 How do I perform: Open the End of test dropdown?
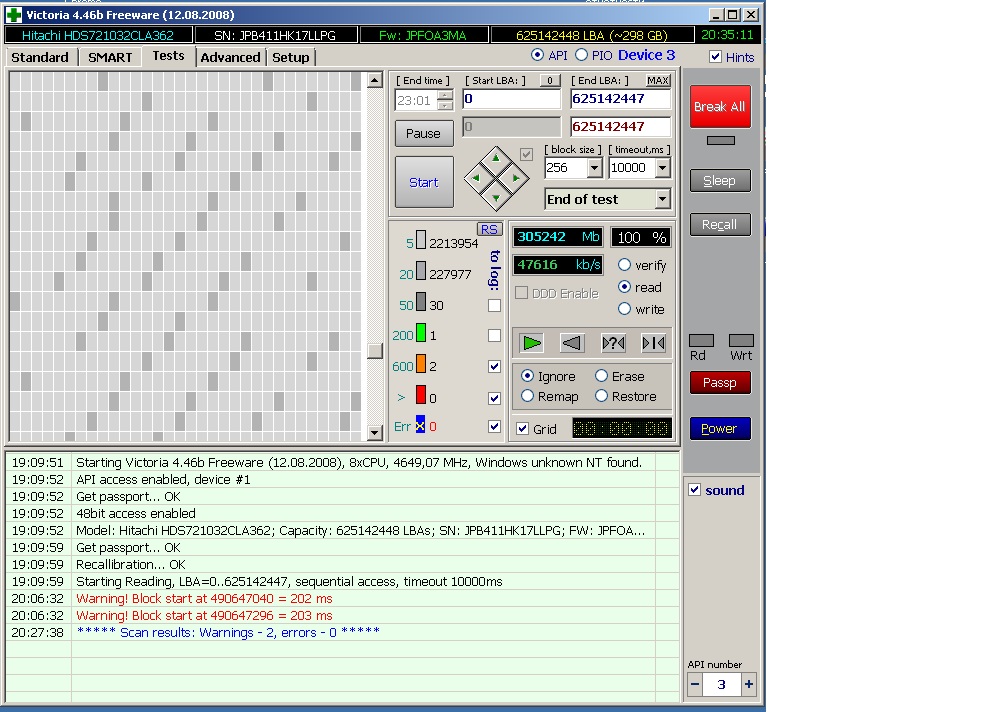click(662, 199)
